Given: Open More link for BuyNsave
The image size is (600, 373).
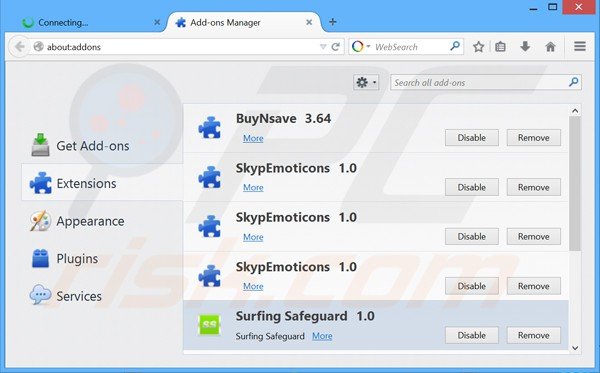Looking at the screenshot, I should 253,138.
